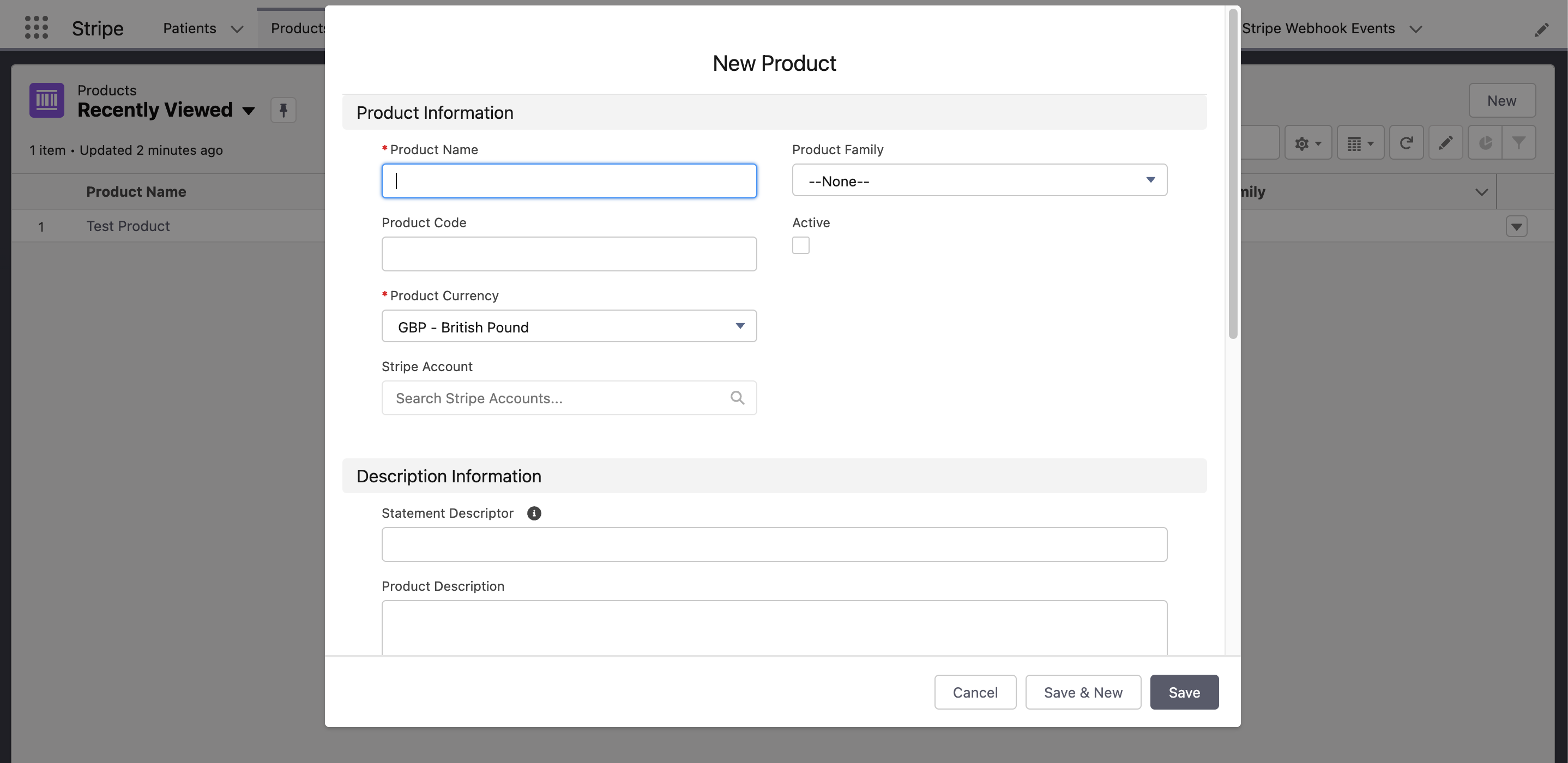Click the filter funnel icon
The height and width of the screenshot is (763, 1568).
pos(1519,143)
